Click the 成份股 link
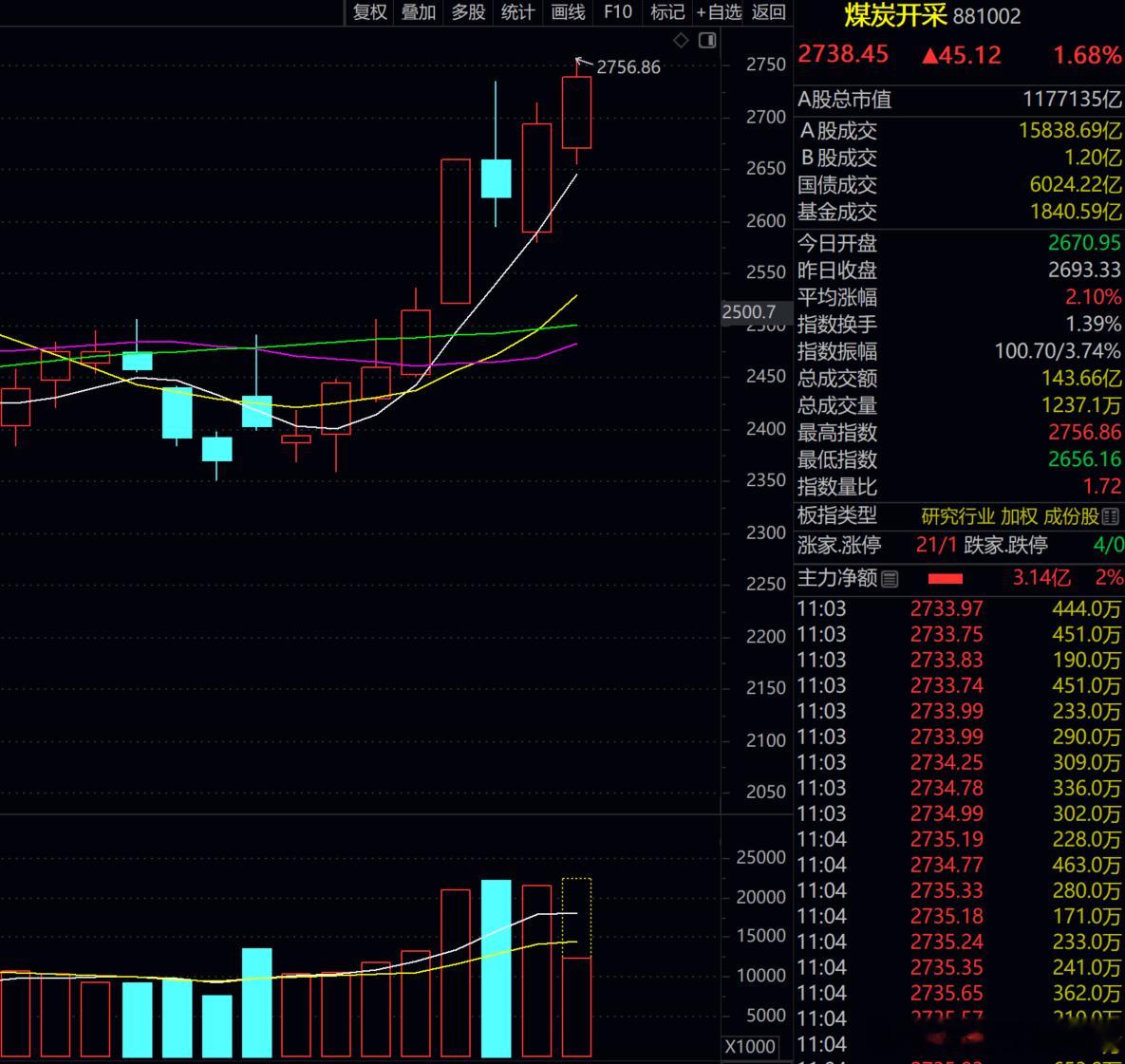This screenshot has width=1125, height=1064. click(x=1071, y=516)
